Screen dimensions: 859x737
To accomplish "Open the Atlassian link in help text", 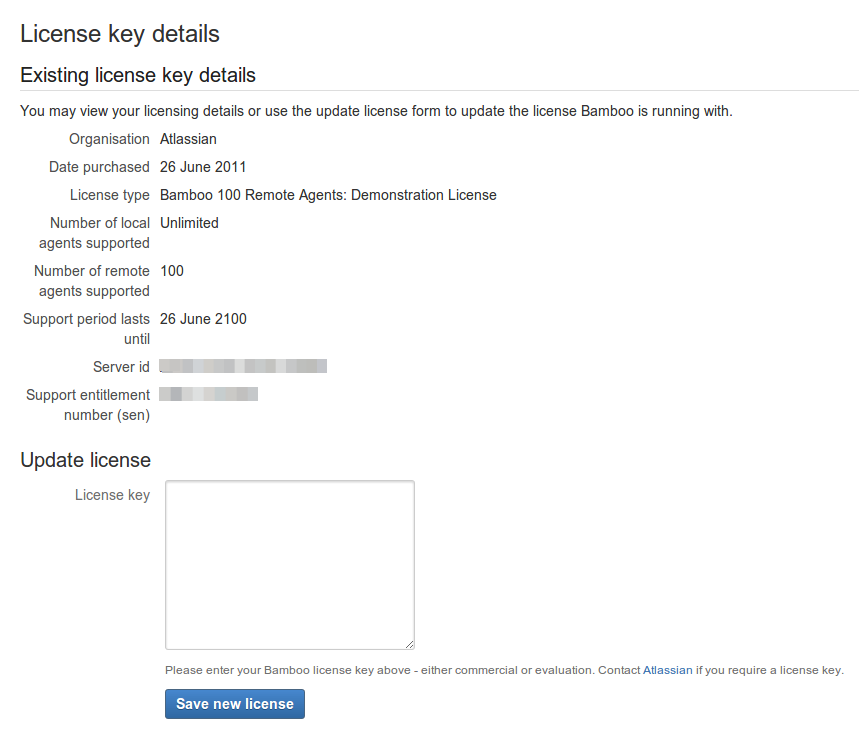I will click(667, 670).
